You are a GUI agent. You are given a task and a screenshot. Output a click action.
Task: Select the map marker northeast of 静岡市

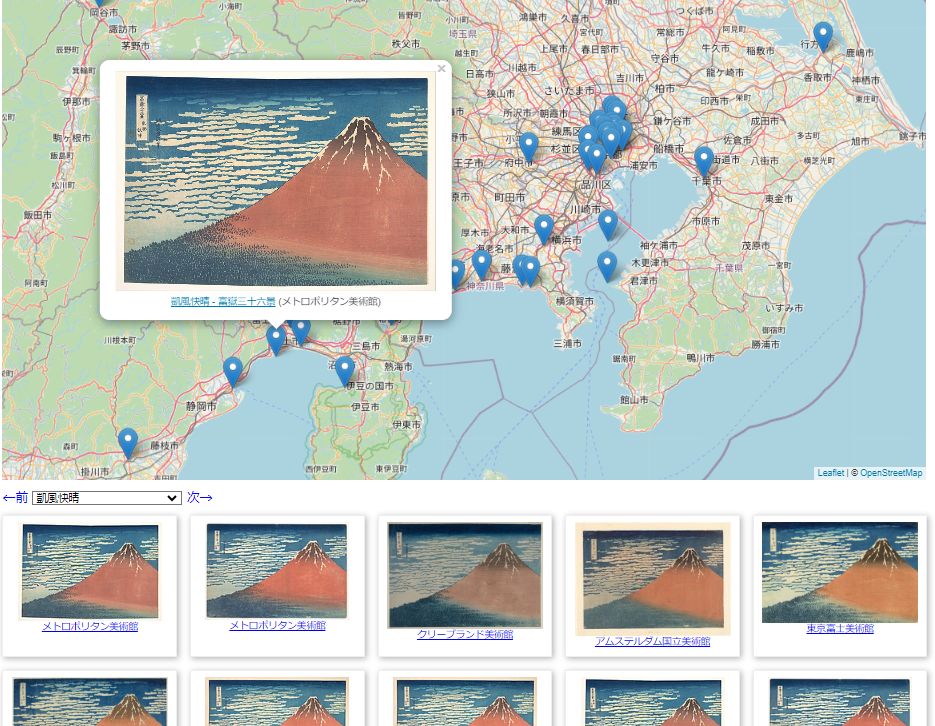[233, 373]
